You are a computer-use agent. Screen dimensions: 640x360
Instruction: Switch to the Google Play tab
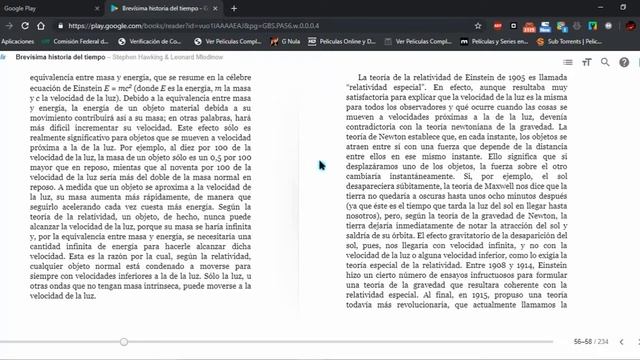pos(51,8)
